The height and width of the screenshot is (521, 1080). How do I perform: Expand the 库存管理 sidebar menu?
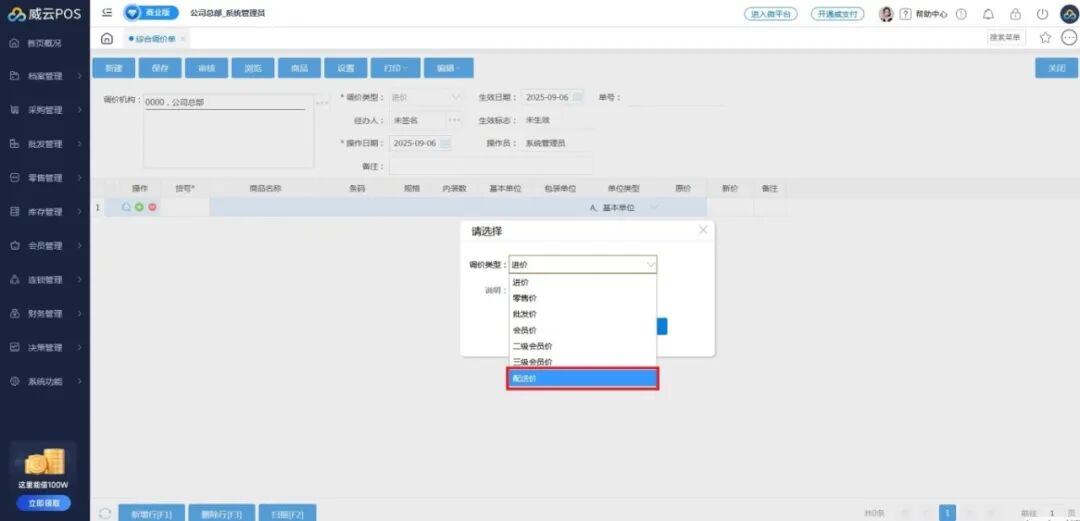(x=46, y=212)
